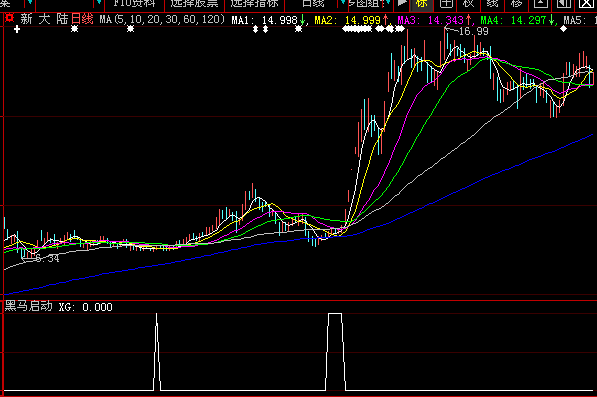Open the F10资料 tab
The height and width of the screenshot is (397, 597).
click(x=134, y=4)
